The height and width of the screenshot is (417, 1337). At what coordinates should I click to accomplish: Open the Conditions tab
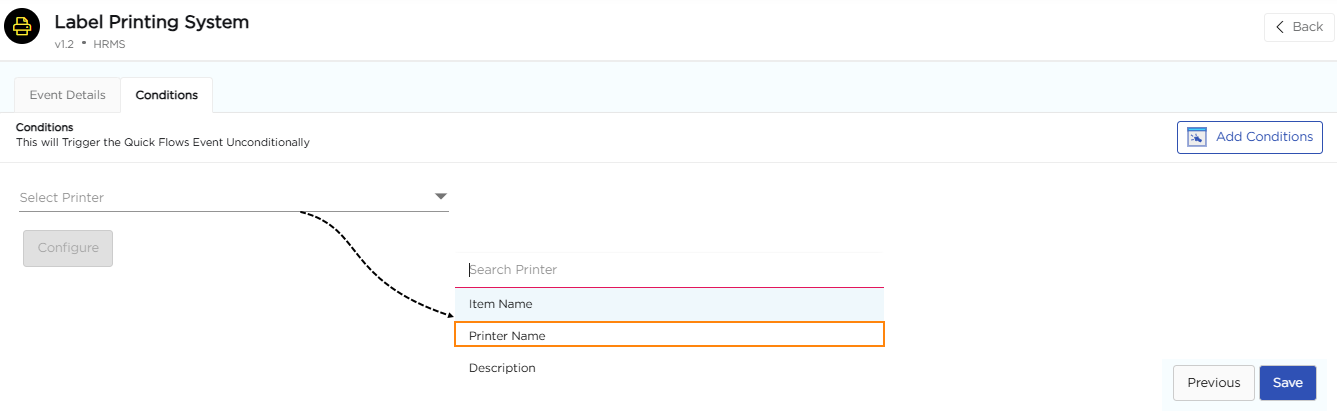(x=167, y=95)
